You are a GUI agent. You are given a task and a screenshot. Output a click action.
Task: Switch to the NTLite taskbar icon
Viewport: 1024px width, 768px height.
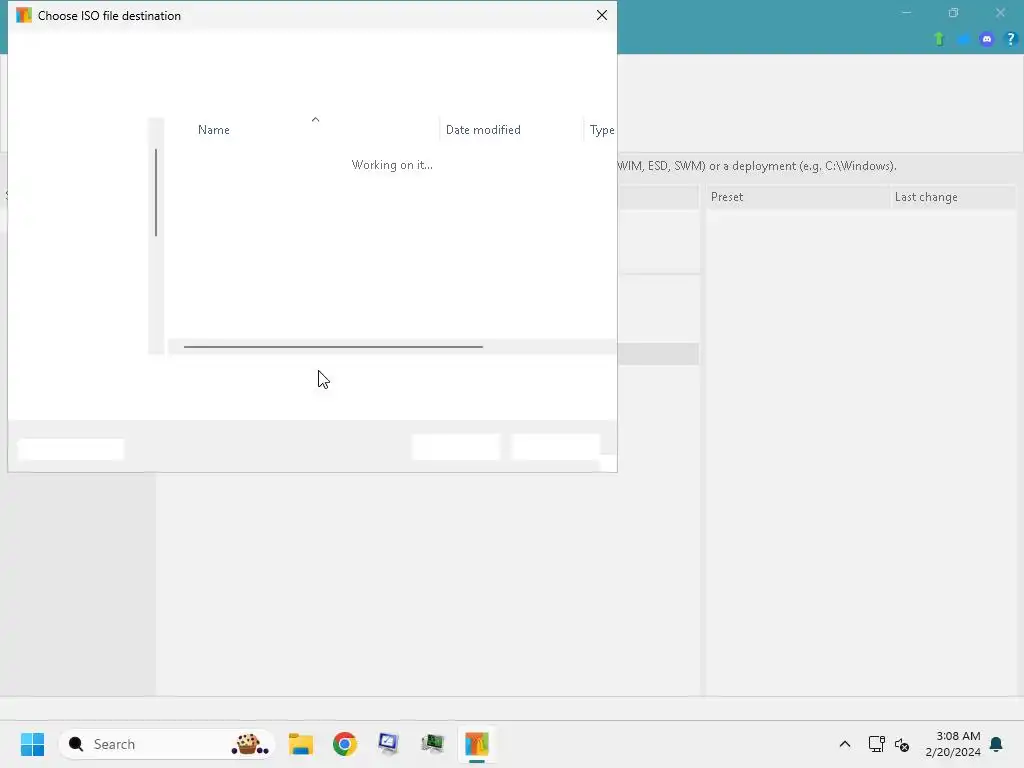477,744
